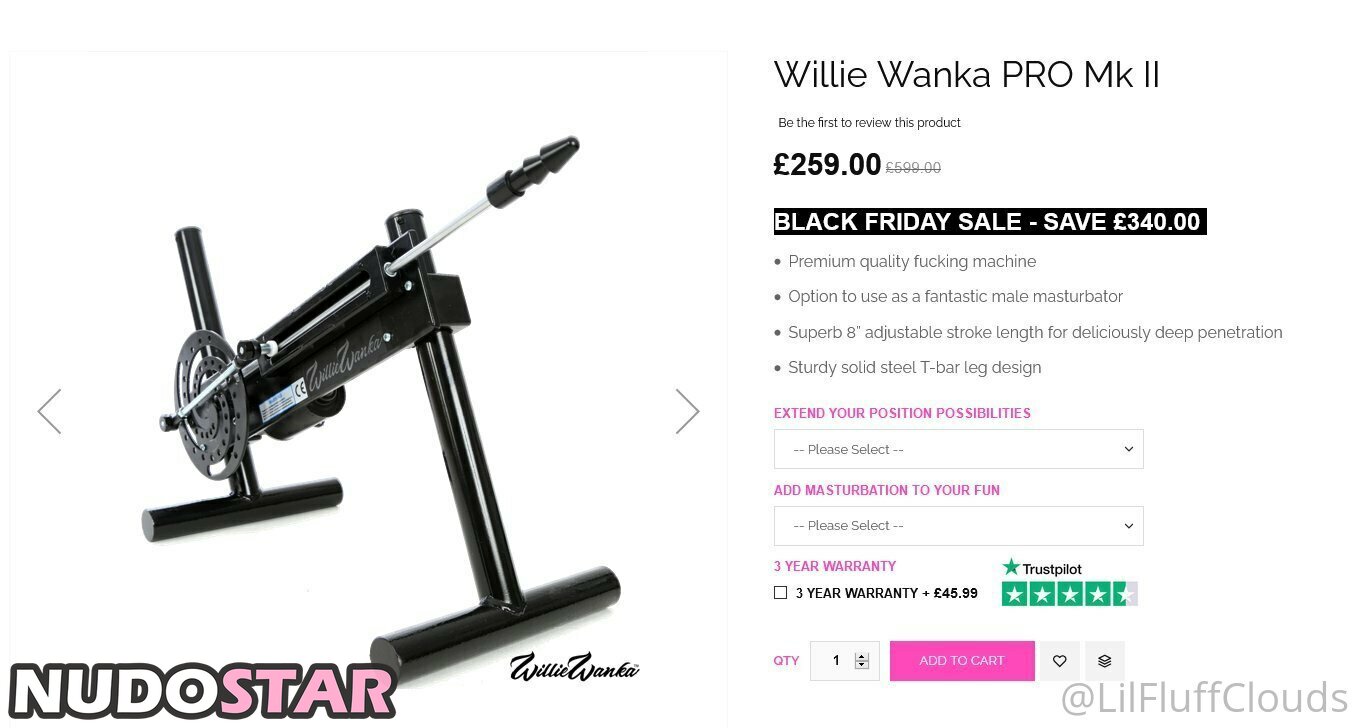Click the compare layers icon
This screenshot has width=1354, height=728.
[1105, 661]
